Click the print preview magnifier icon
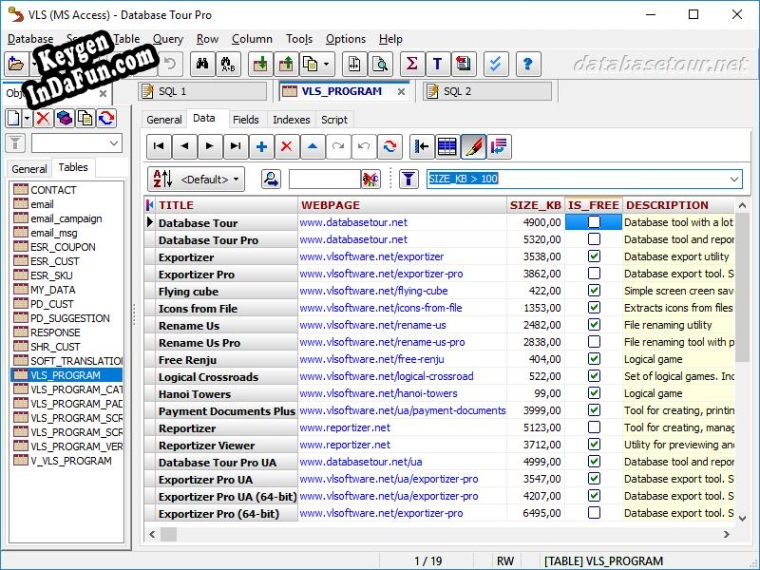Image resolution: width=760 pixels, height=570 pixels. point(380,63)
